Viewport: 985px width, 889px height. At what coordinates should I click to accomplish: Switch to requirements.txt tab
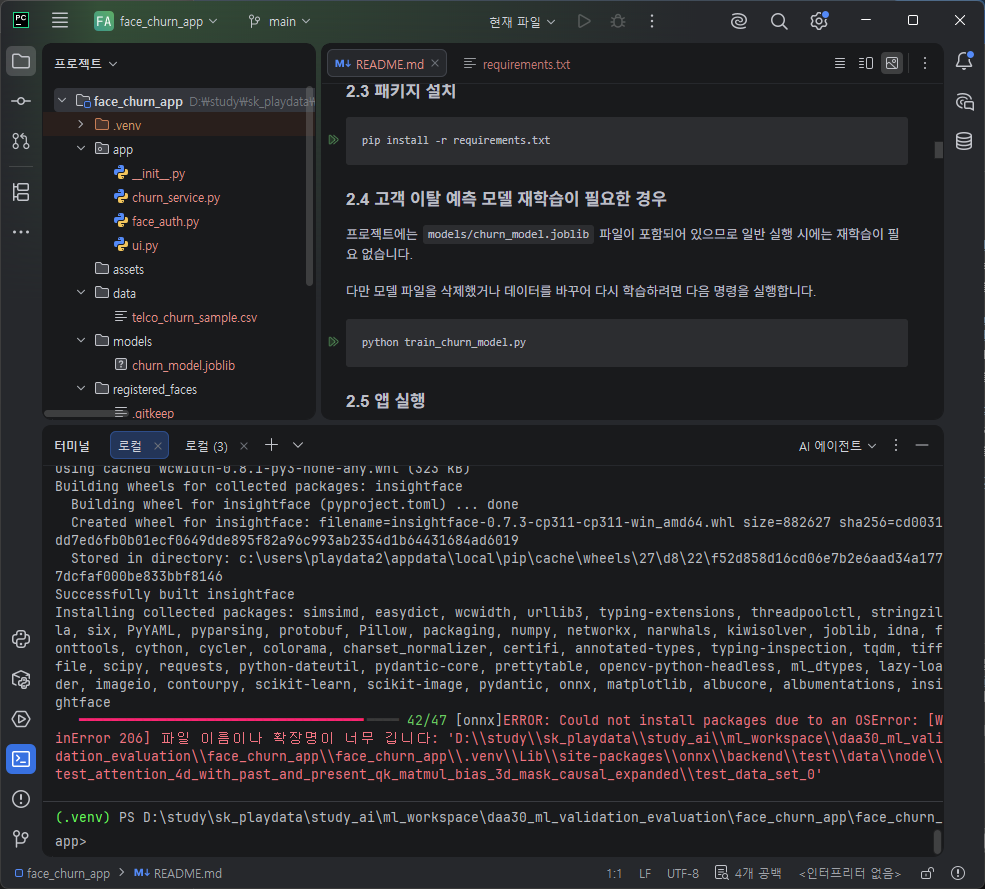tap(517, 64)
